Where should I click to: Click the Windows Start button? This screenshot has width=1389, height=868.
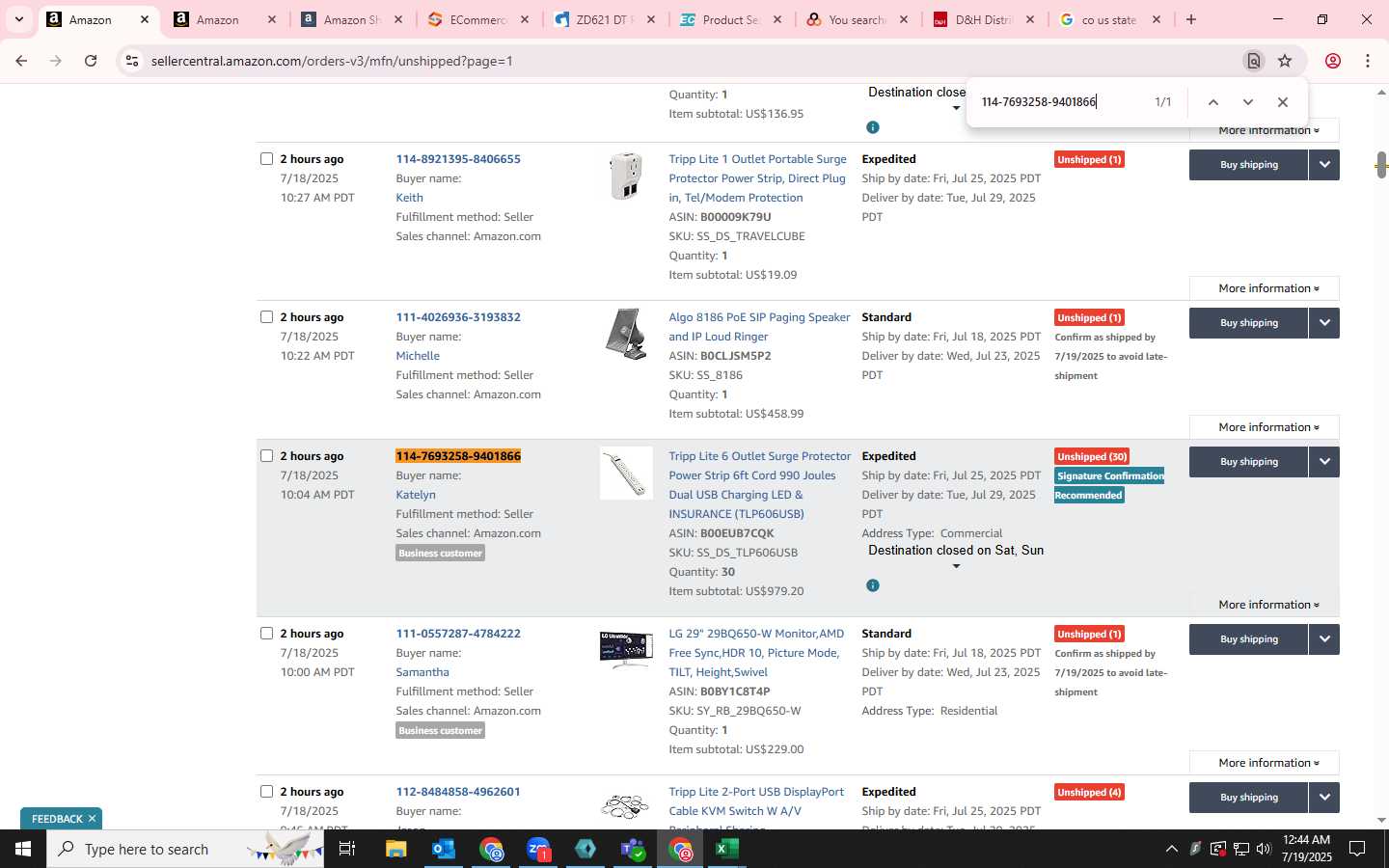[x=23, y=849]
